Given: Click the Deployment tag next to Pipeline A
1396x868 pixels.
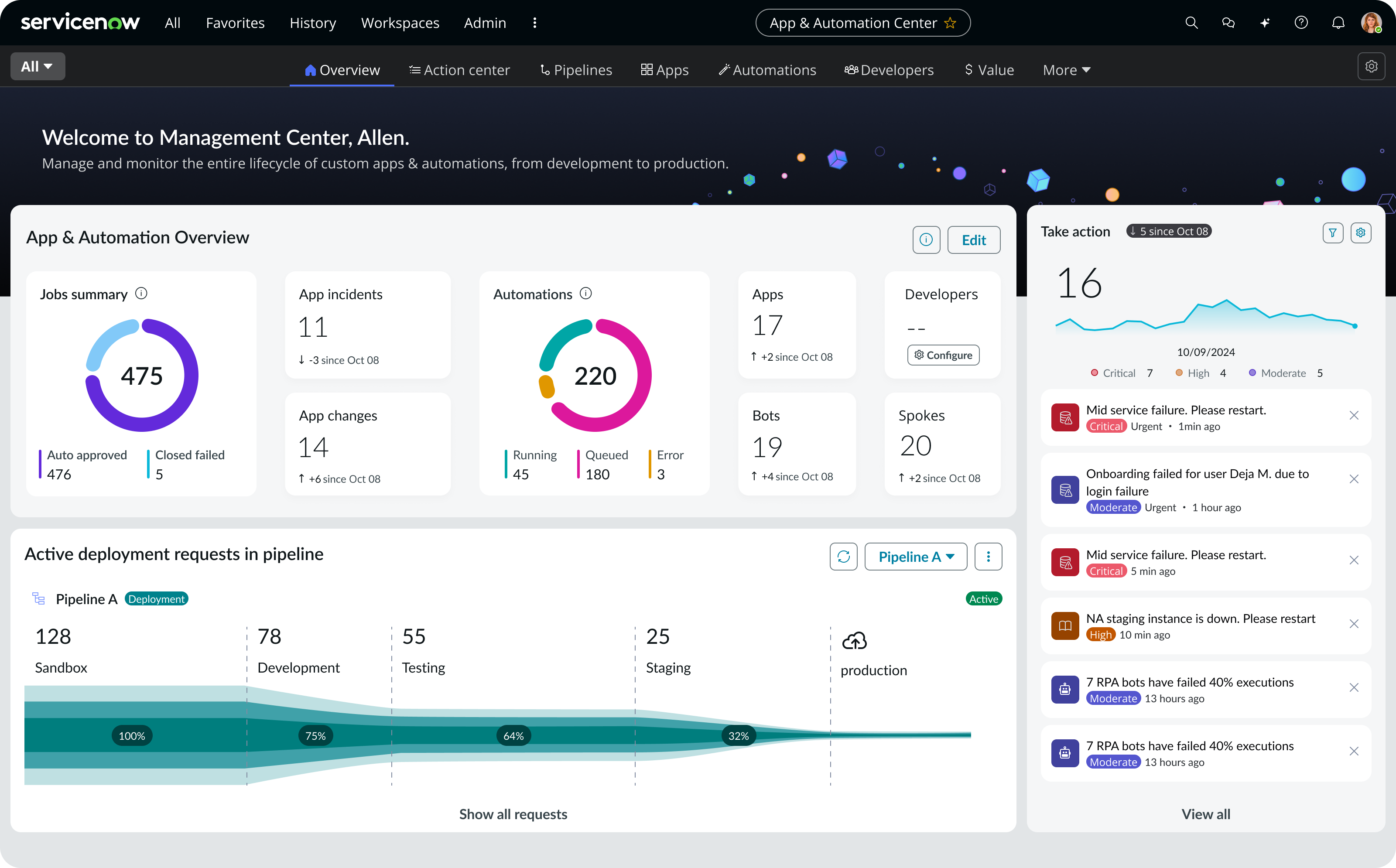Looking at the screenshot, I should [156, 599].
